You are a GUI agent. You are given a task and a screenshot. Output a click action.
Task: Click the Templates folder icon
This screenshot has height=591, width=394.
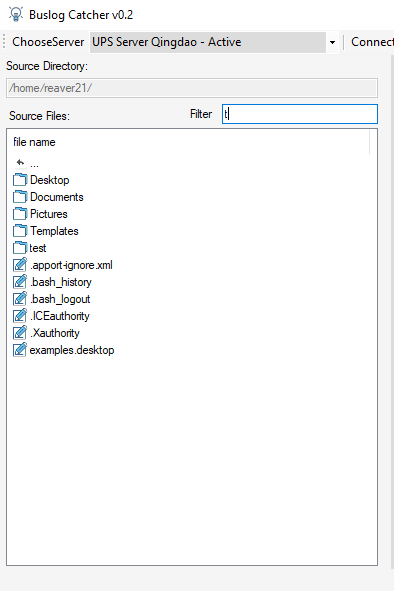(x=20, y=231)
